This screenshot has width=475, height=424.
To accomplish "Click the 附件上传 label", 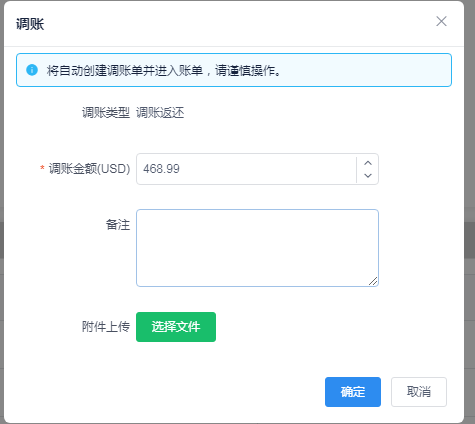I will 106,327.
